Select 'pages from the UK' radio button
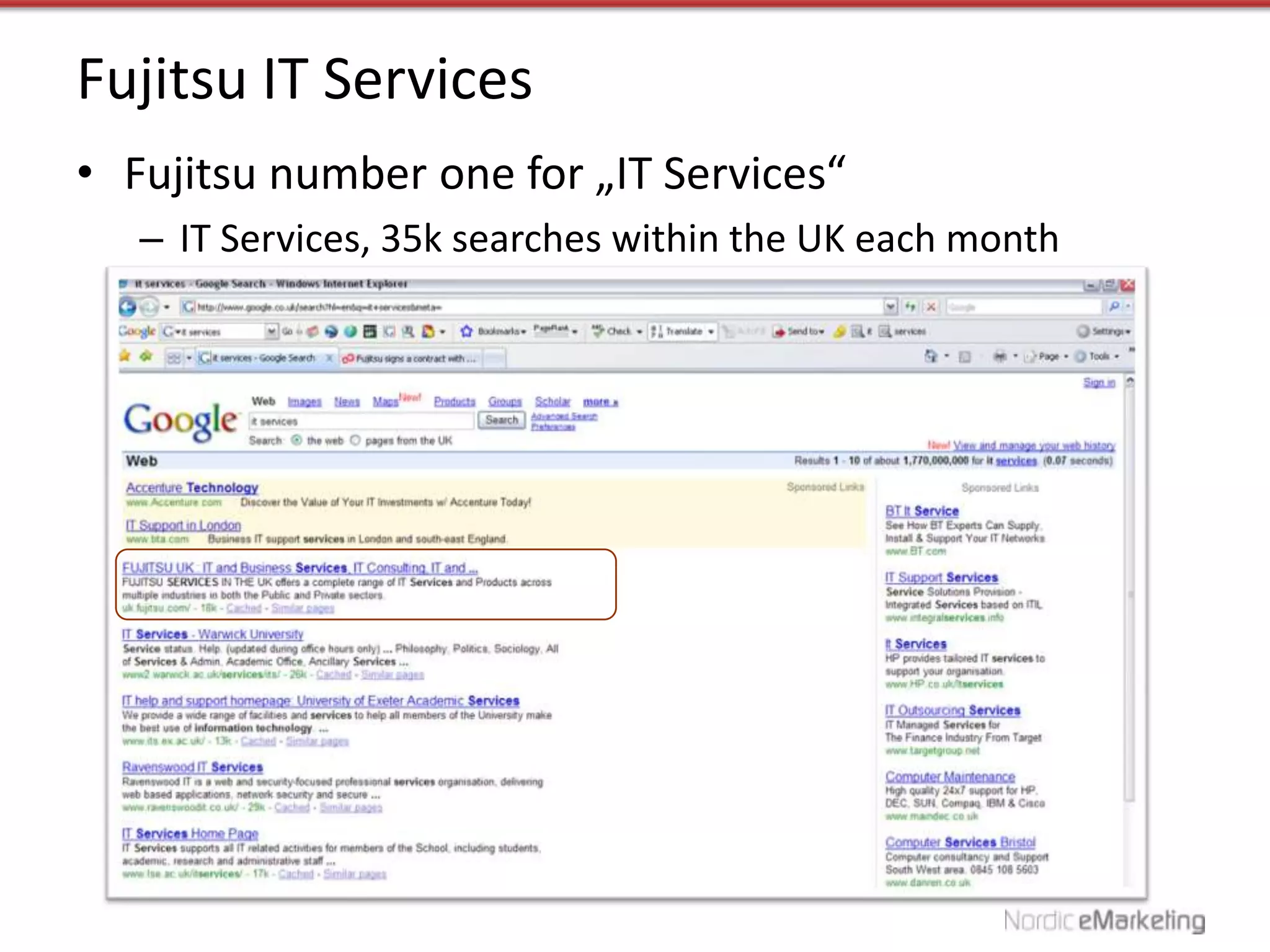Viewport: 1270px width, 952px height. 355,441
